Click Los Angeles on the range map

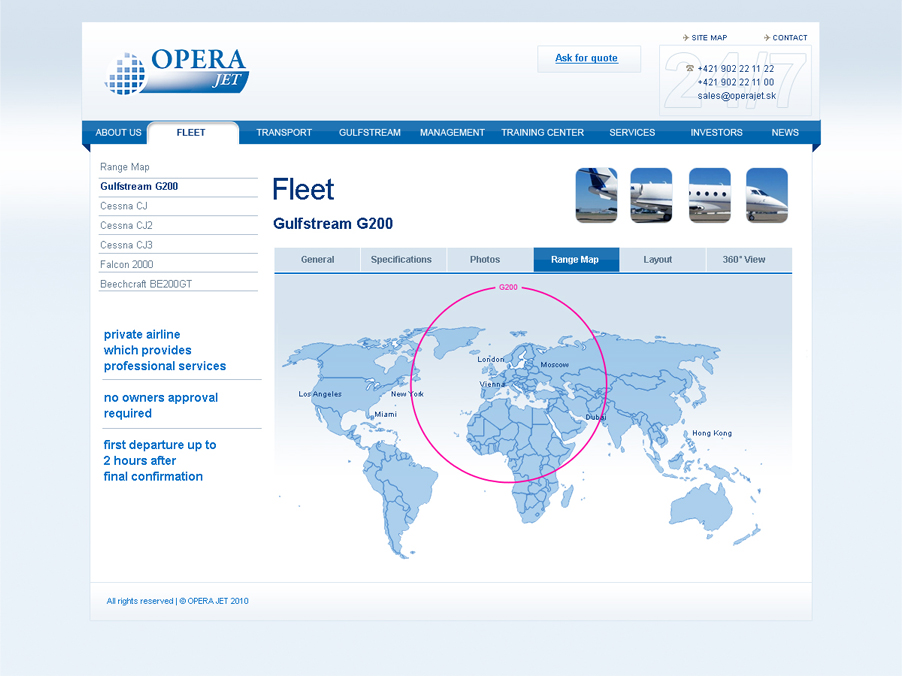320,394
